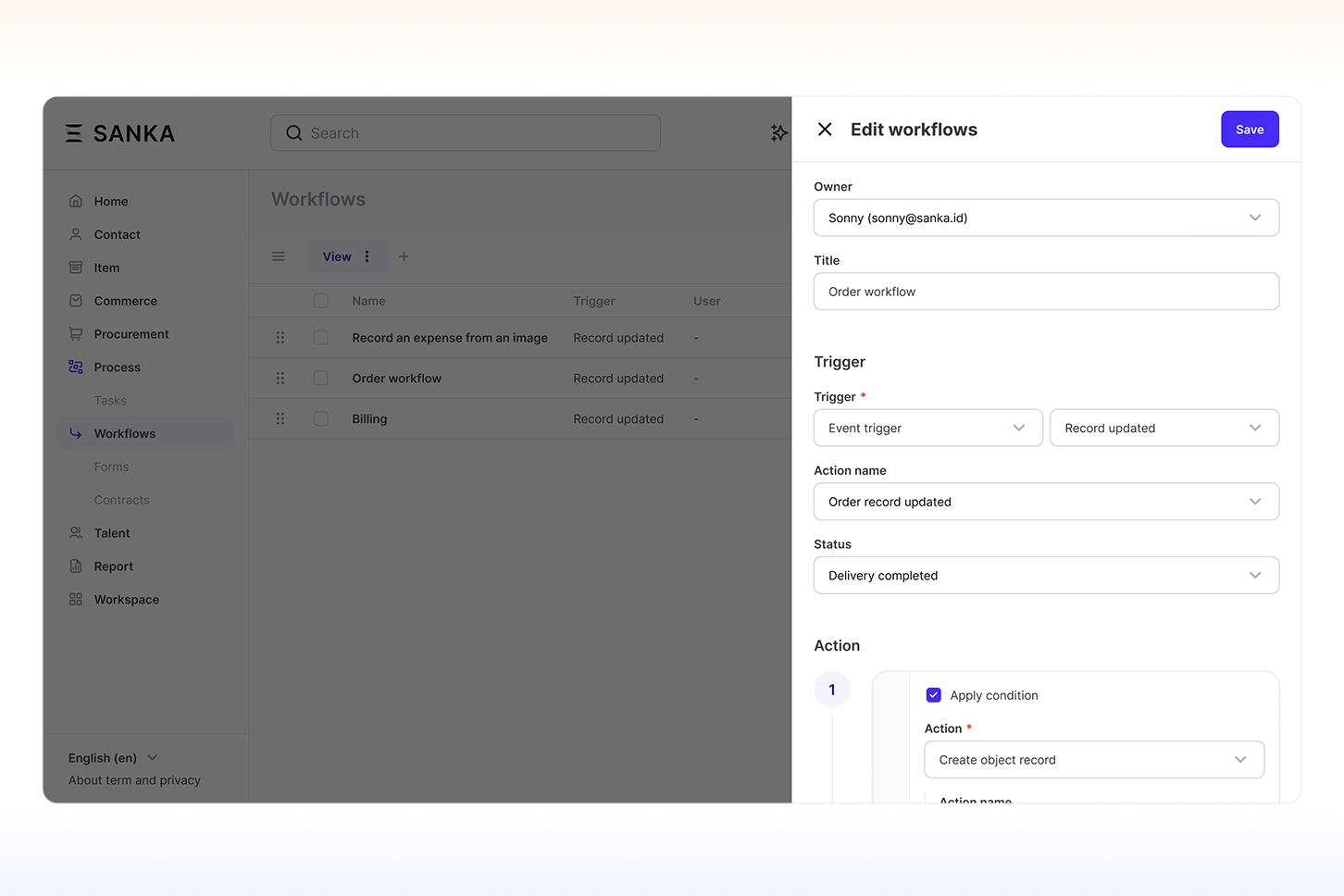Screen dimensions: 1344x896
Task: Click the Procurement cart icon
Action: coord(76,334)
